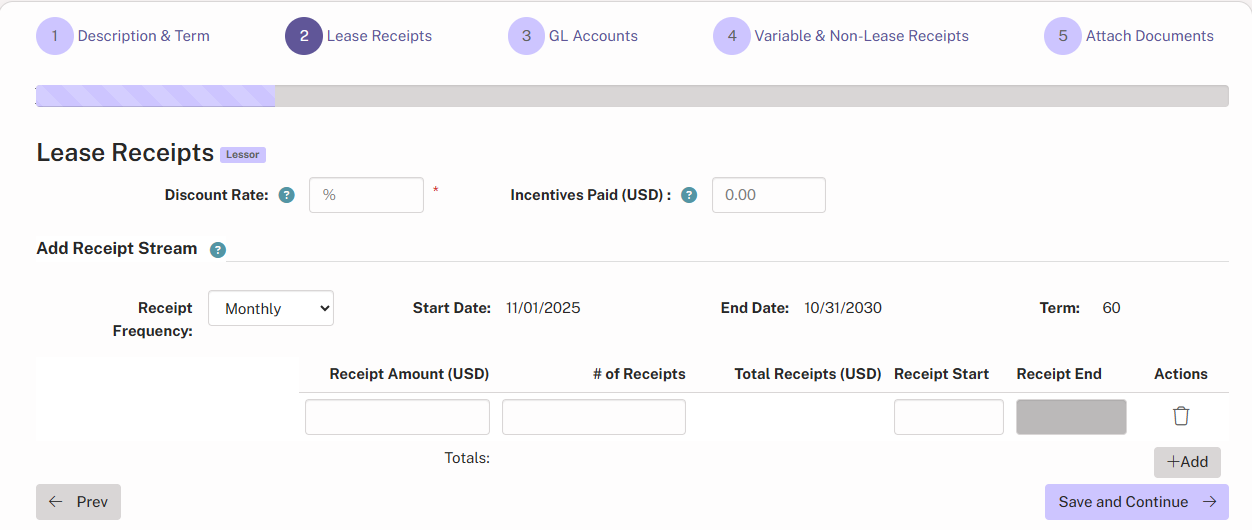Click Save and Continue
The width and height of the screenshot is (1252, 530).
(x=1136, y=502)
